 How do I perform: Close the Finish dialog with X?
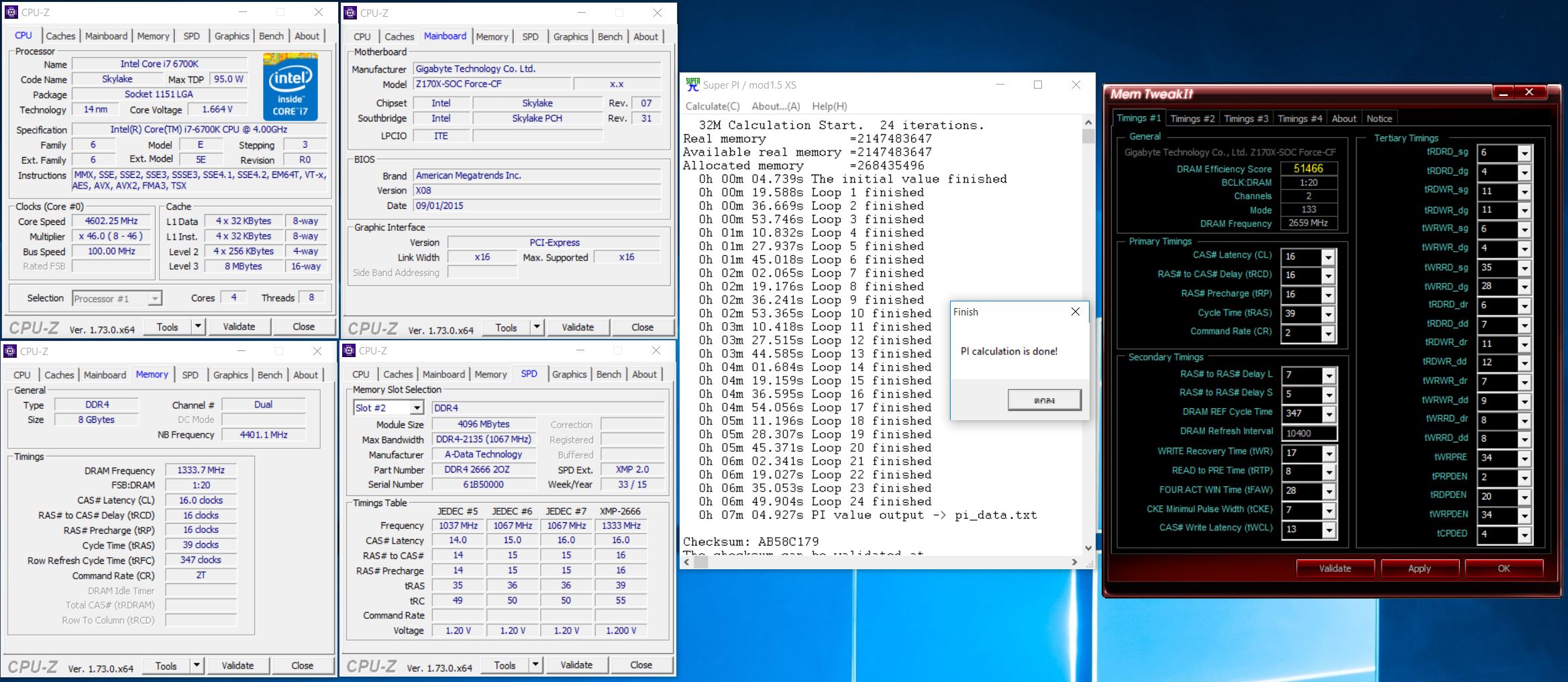1075,311
